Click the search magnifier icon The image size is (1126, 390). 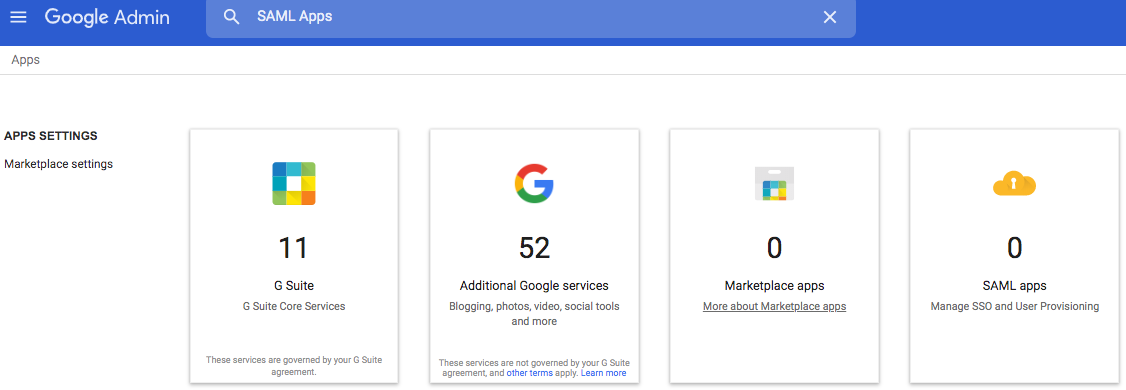point(231,17)
